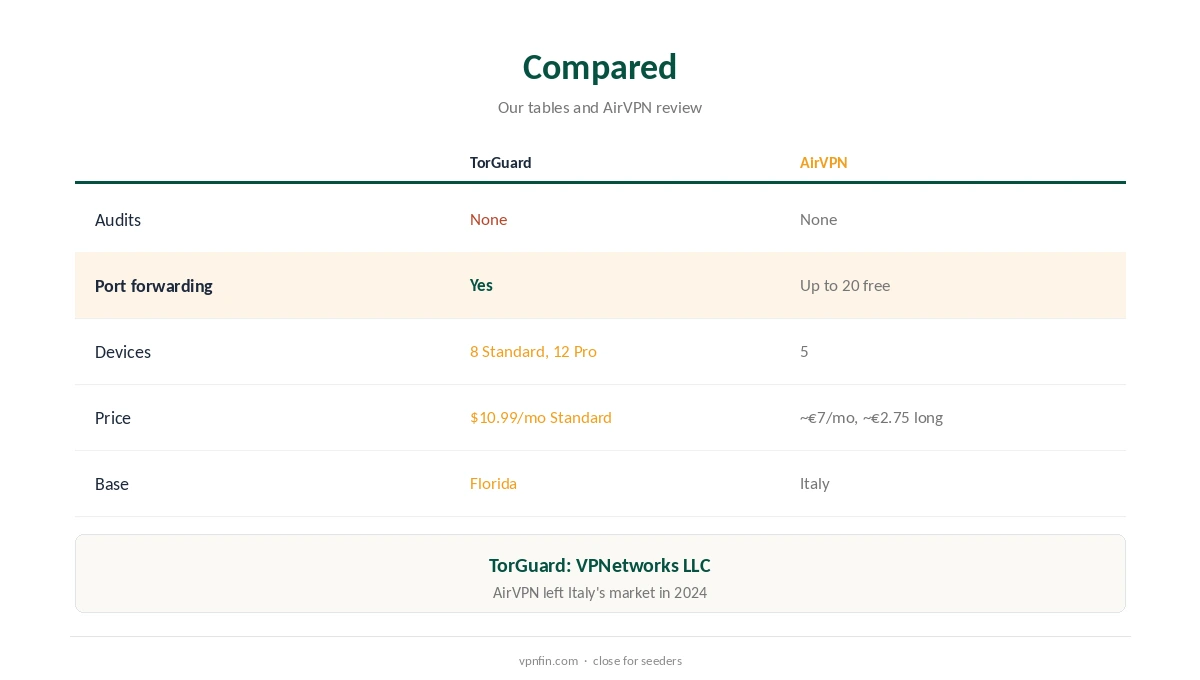Click the 'vpnfin.com' footer text
Screen dimensions: 1200x680
[549, 661]
